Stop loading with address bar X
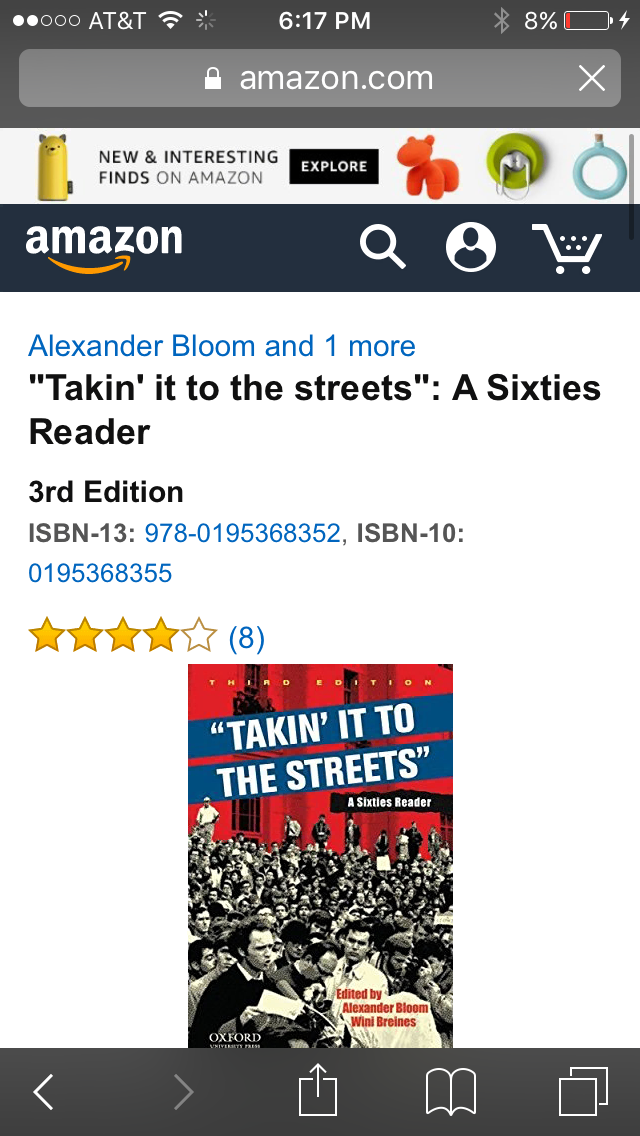The height and width of the screenshot is (1136, 640). click(592, 78)
